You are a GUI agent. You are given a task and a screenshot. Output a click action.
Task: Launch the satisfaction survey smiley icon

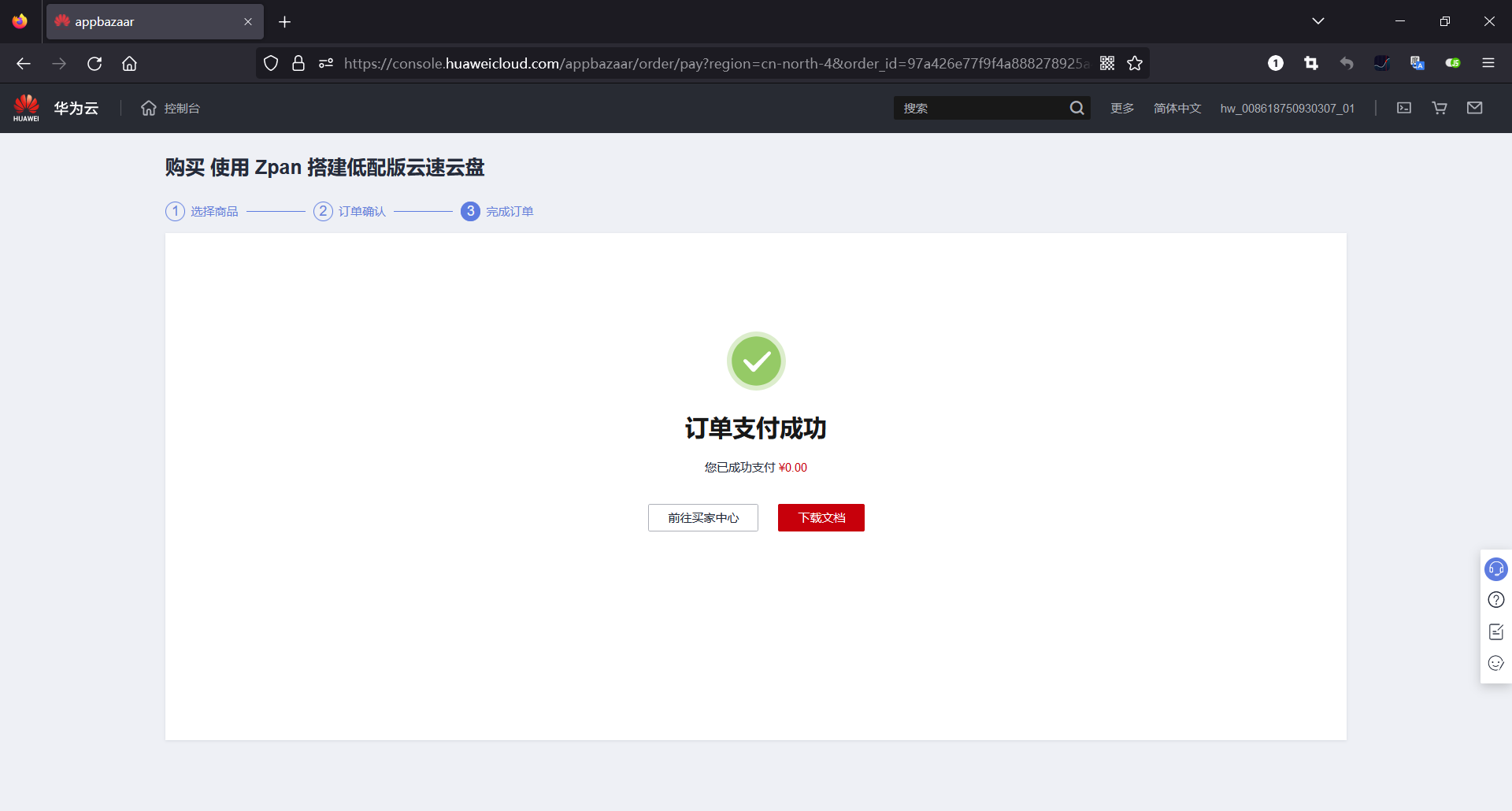click(x=1496, y=663)
